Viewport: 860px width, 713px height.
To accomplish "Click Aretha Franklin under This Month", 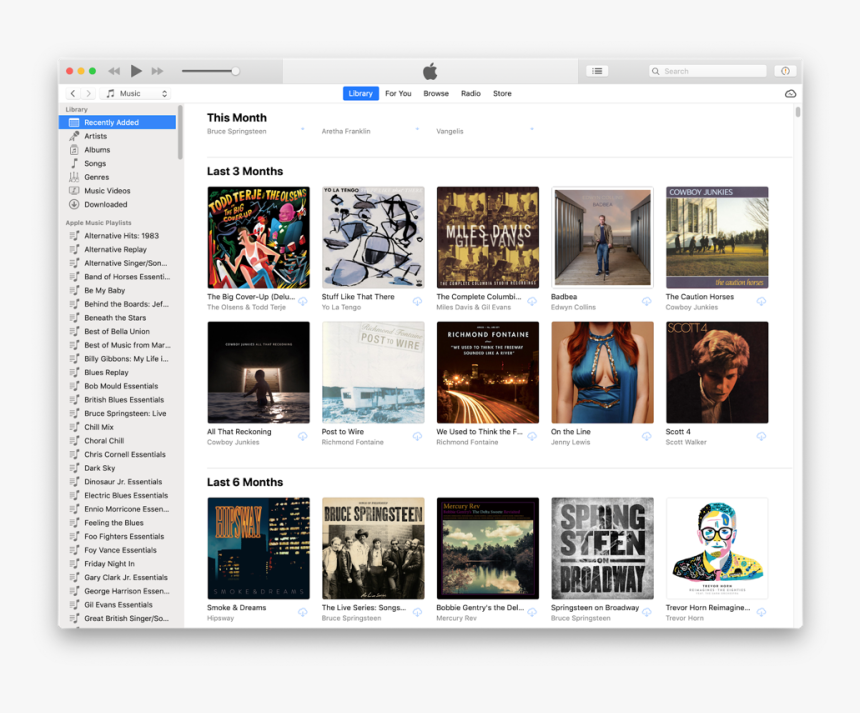I will (346, 131).
